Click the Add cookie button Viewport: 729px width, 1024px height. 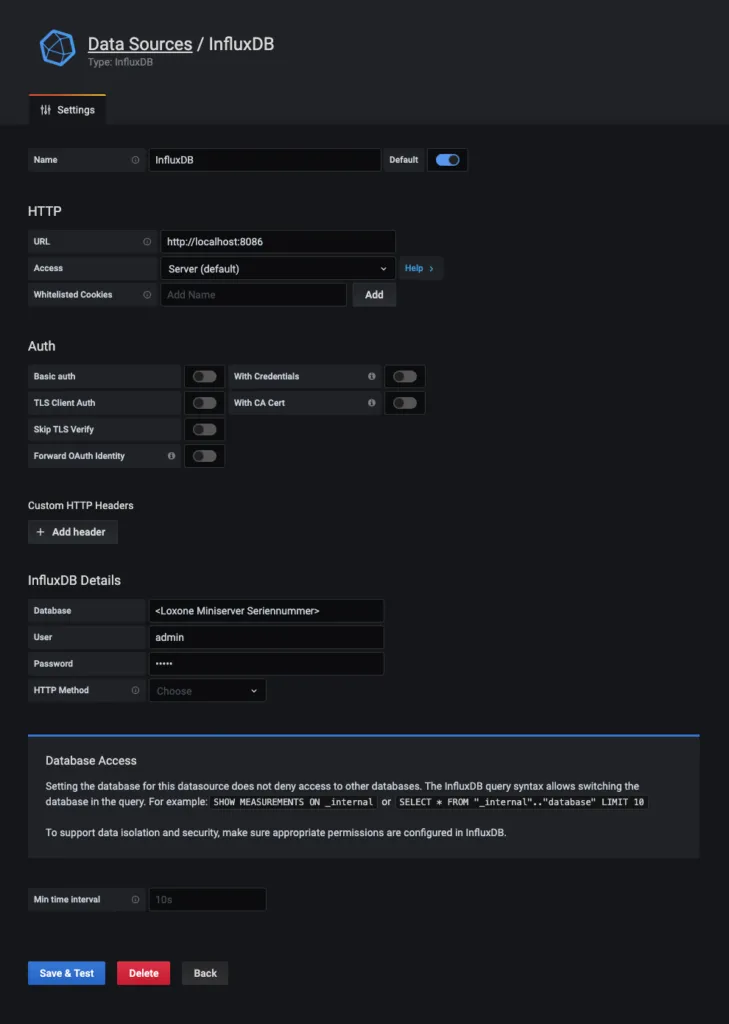(374, 295)
